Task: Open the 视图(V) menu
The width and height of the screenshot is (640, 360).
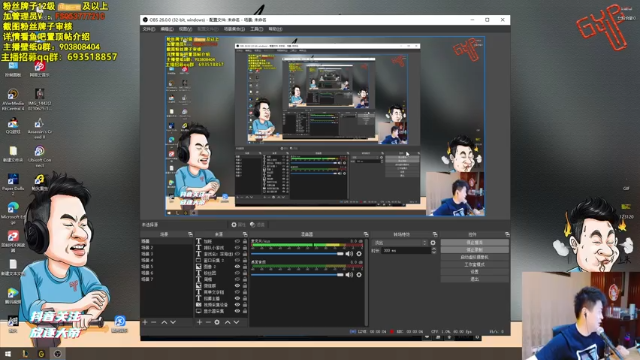Action: click(x=185, y=29)
